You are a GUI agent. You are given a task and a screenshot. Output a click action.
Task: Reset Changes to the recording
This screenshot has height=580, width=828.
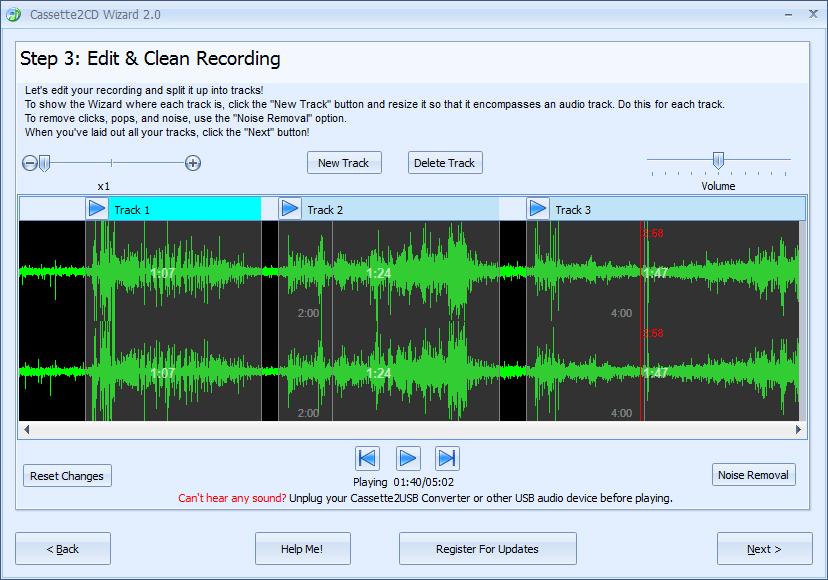click(x=67, y=476)
